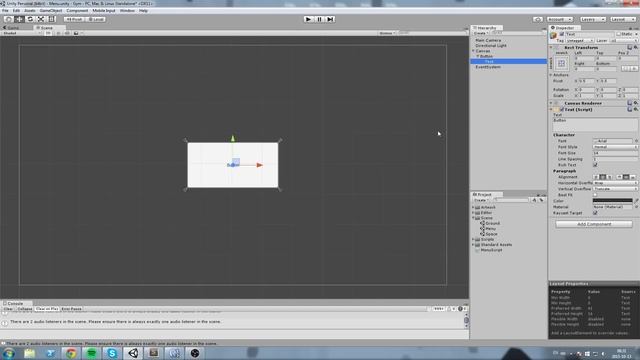Click the cloud services icon
Image resolution: width=640 pixels, height=360 pixels.
point(538,19)
